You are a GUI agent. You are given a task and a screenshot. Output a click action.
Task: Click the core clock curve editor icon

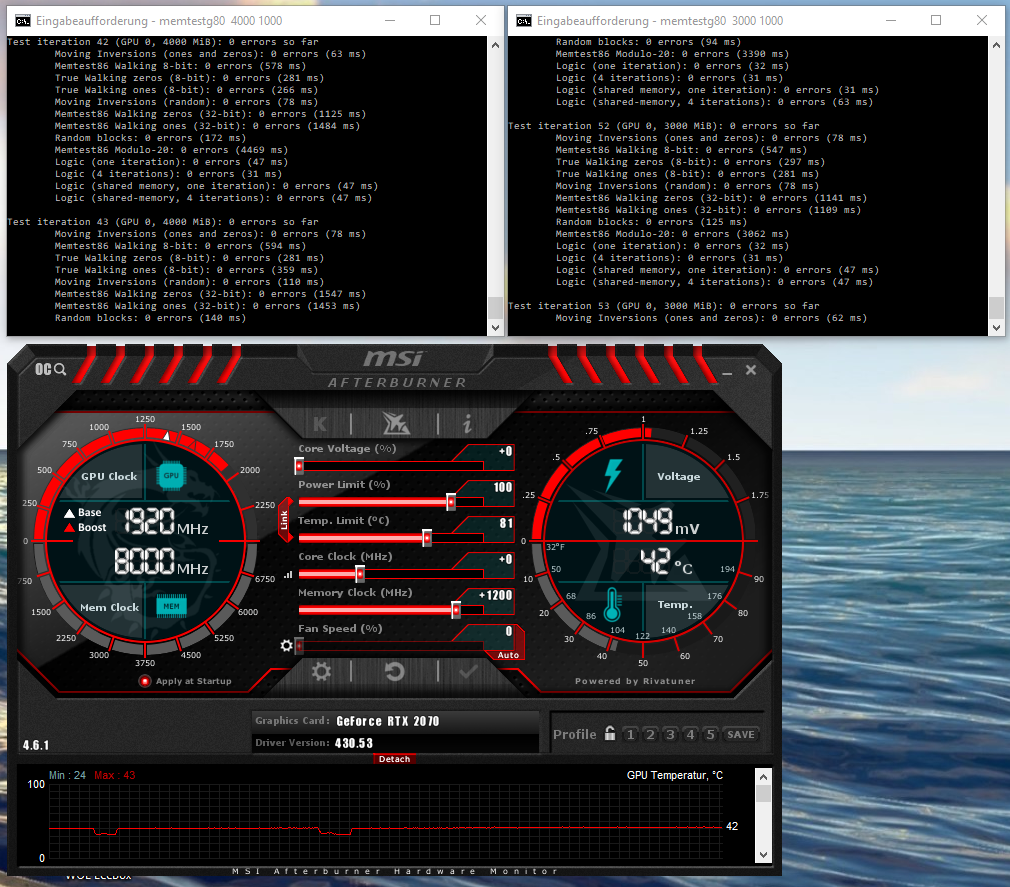point(287,575)
